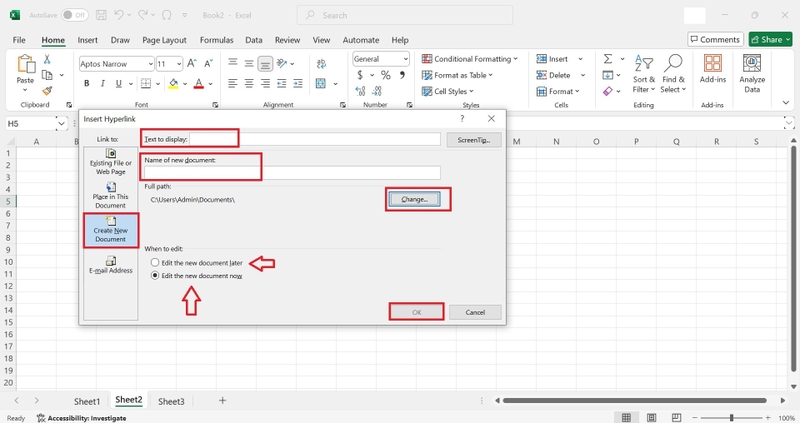Click the Undo arrow in title bar
Image resolution: width=800 pixels, height=423 pixels.
[119, 15]
